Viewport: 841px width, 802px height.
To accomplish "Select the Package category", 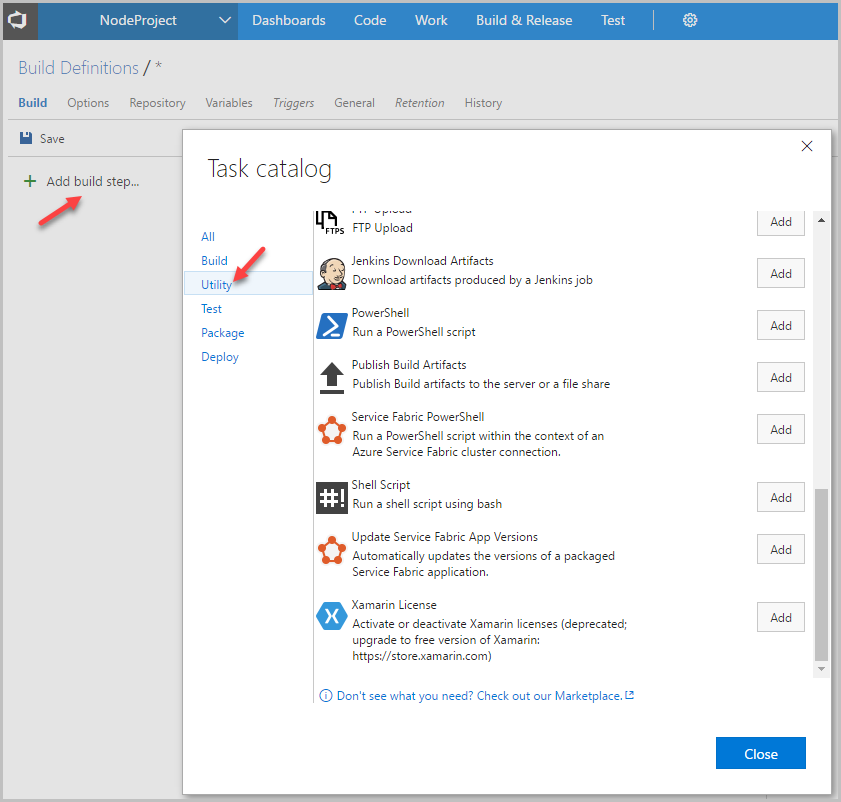I will [x=223, y=333].
